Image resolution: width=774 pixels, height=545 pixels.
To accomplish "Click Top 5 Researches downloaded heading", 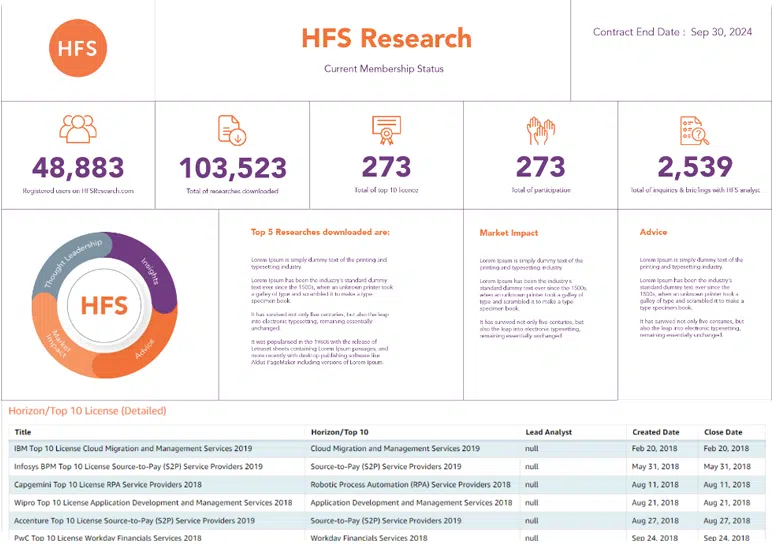I will click(320, 232).
